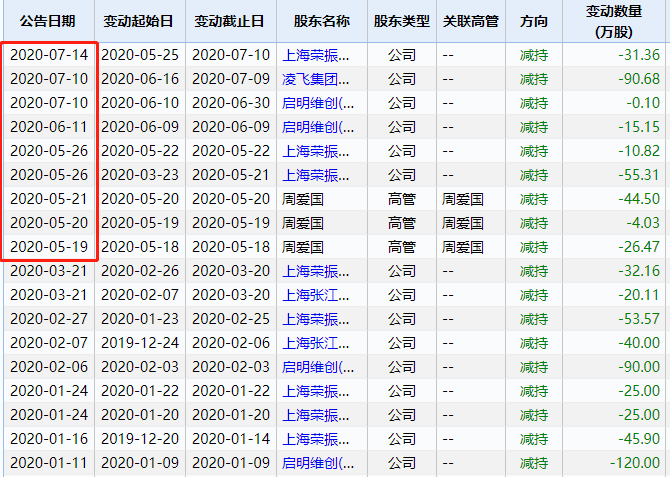The width and height of the screenshot is (670, 477).
Task: Select the change amount -90.00
Action: 639,366
